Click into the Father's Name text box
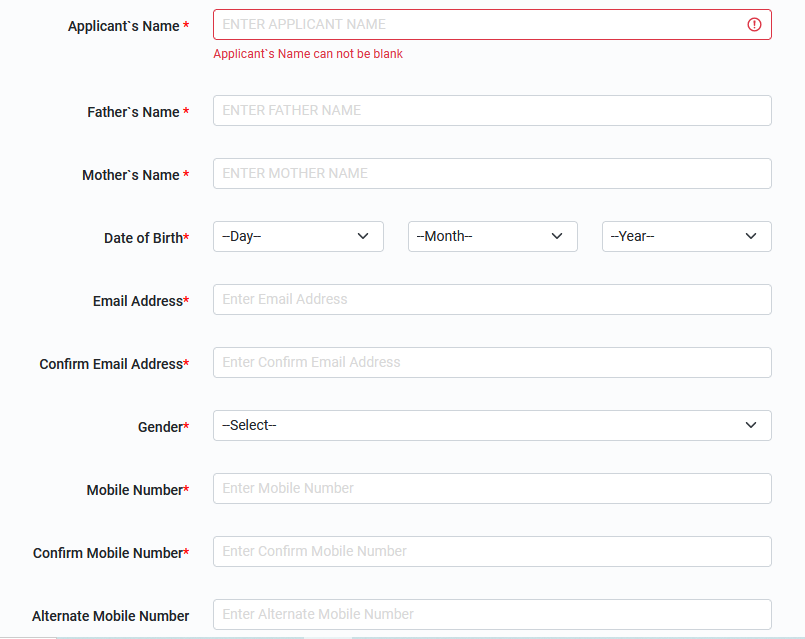Screen dimensions: 805x639 point(492,111)
